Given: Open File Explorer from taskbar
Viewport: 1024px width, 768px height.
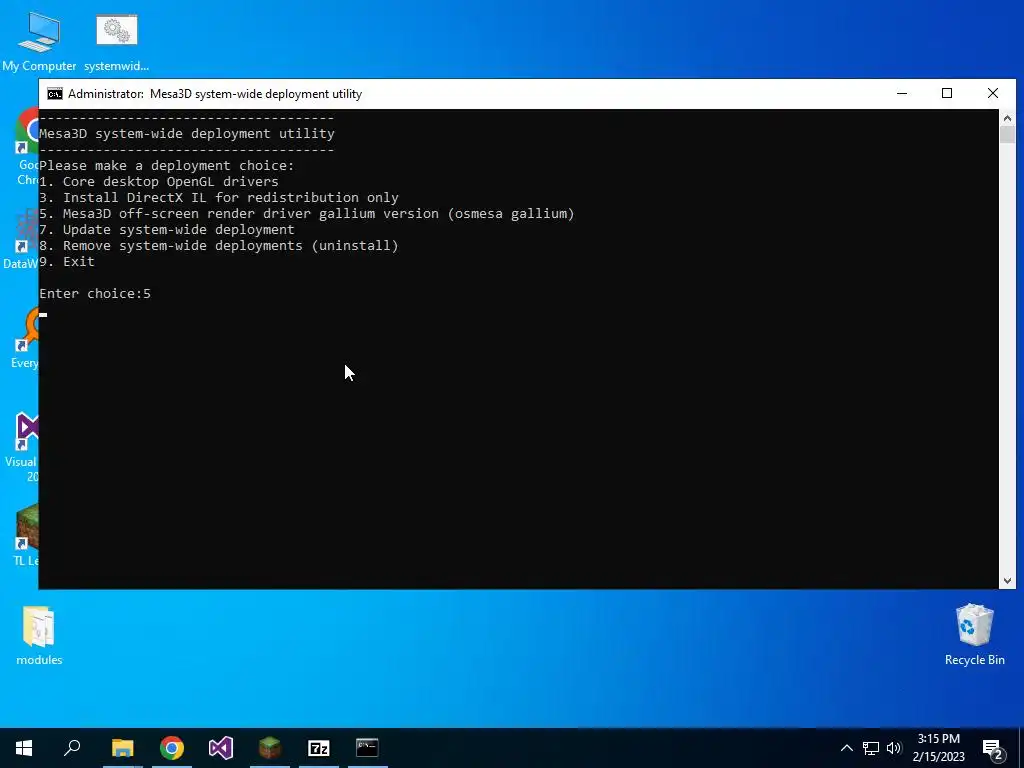Looking at the screenshot, I should click(x=122, y=748).
